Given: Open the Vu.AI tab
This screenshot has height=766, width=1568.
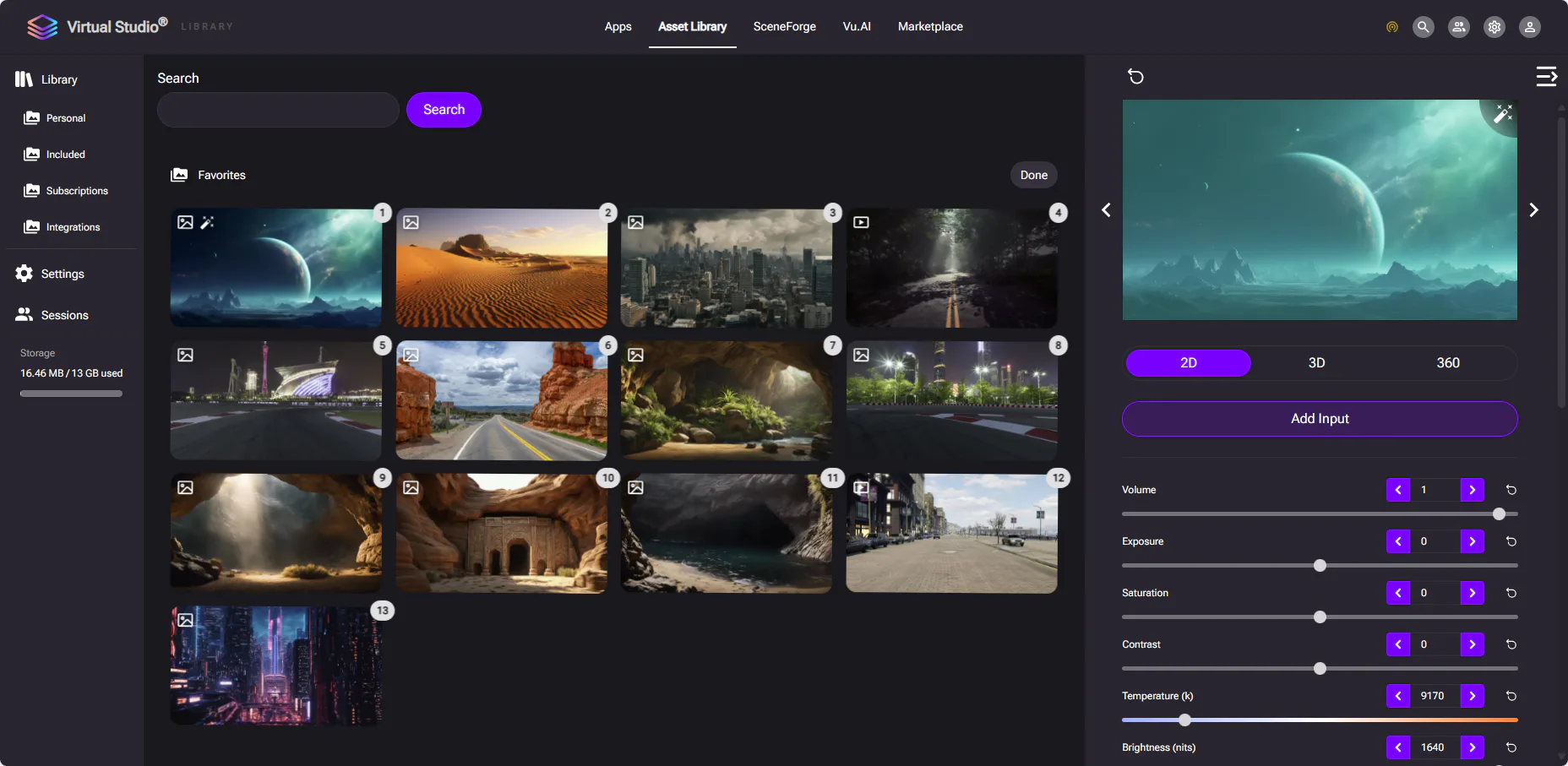Looking at the screenshot, I should pos(857,27).
